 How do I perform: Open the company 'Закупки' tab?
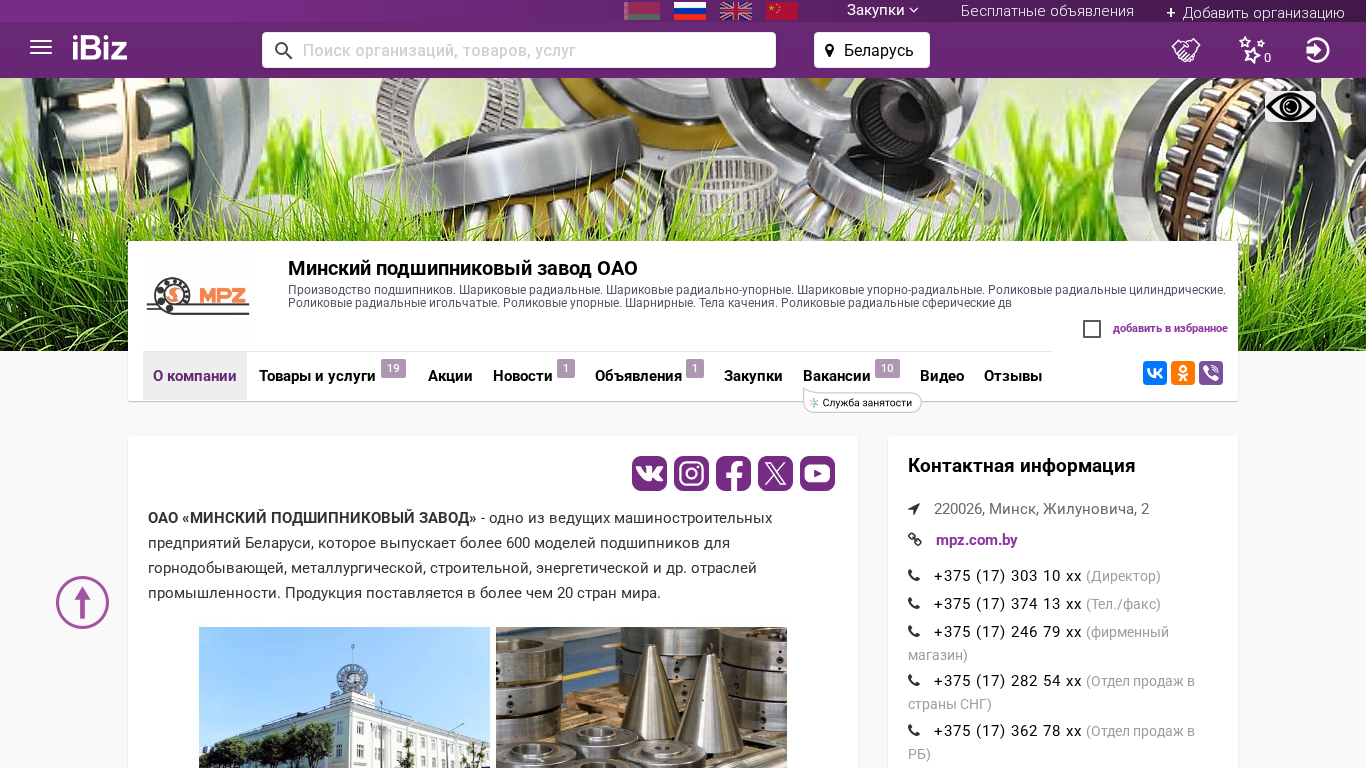pyautogui.click(x=753, y=376)
